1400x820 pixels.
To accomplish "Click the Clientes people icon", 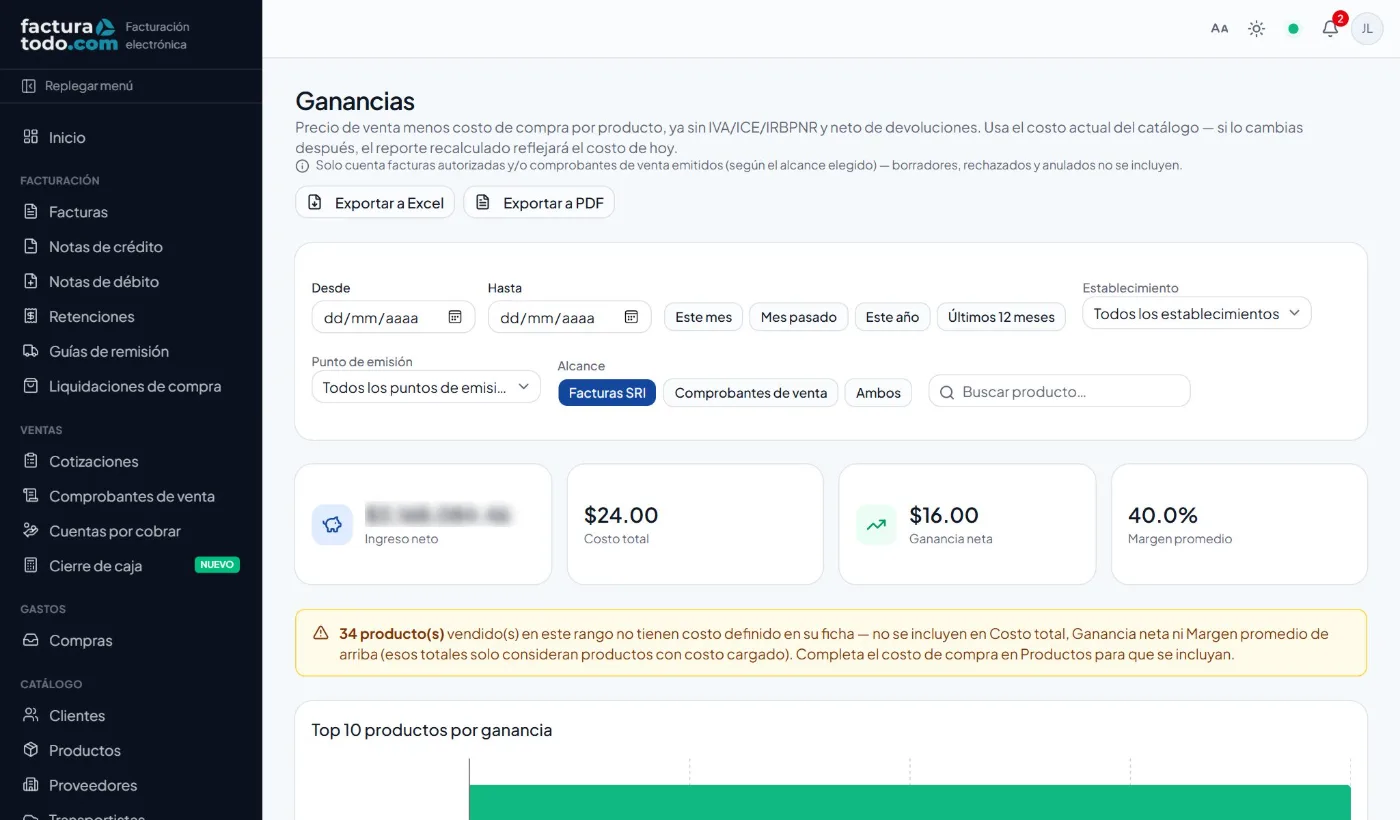I will (31, 715).
